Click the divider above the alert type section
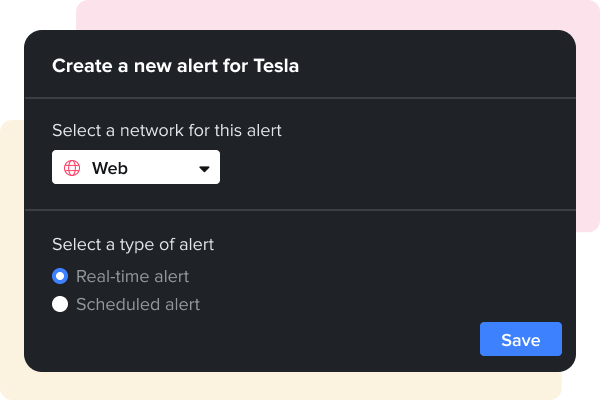Screen dimensions: 600x400 pyautogui.click(x=300, y=210)
